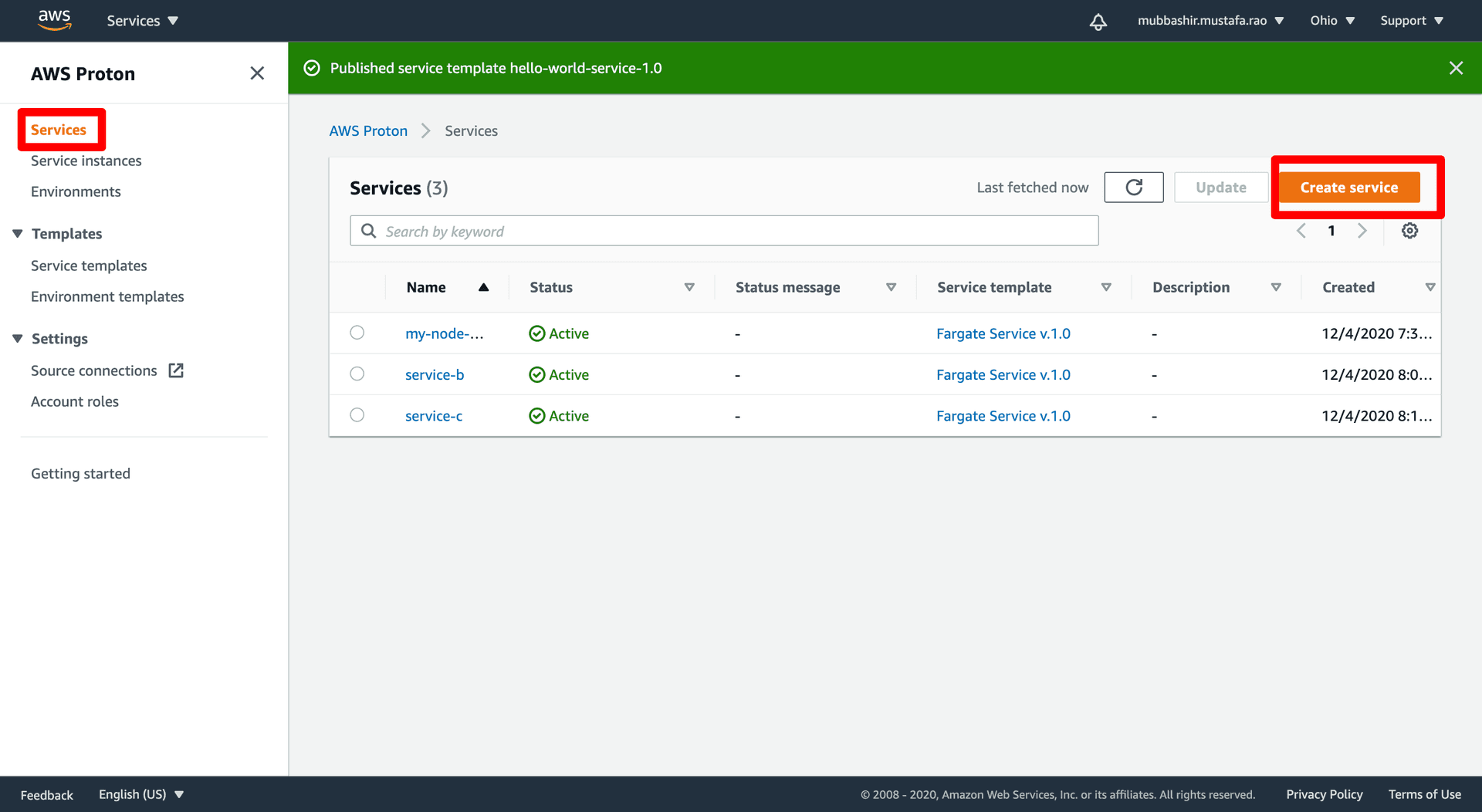Open Account roles settings

coord(75,401)
